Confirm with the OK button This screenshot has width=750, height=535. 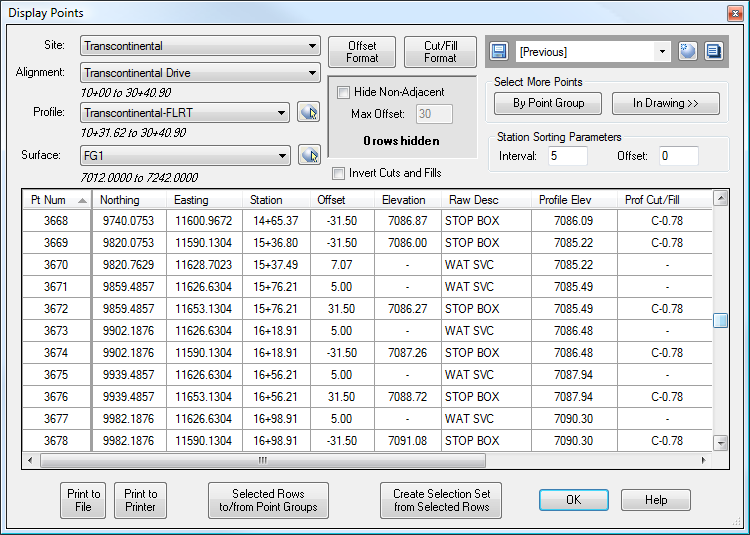(x=574, y=500)
